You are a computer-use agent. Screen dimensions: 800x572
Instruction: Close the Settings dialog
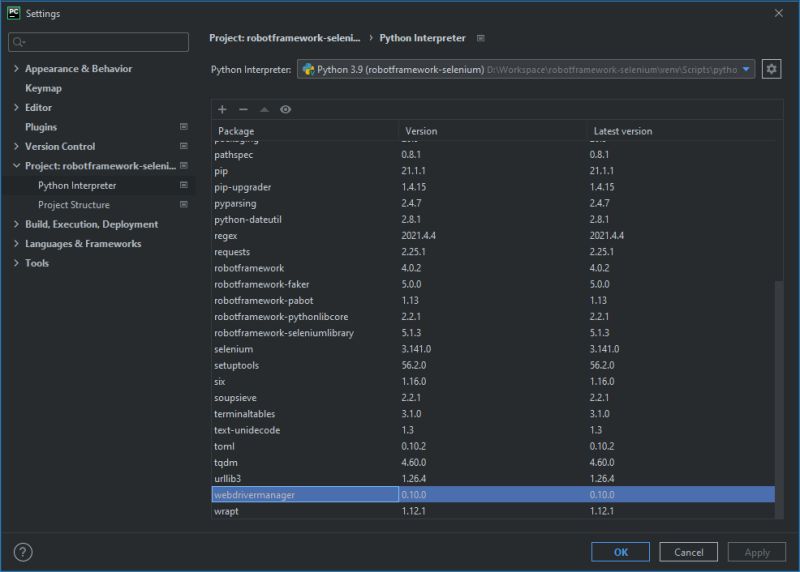(x=779, y=13)
